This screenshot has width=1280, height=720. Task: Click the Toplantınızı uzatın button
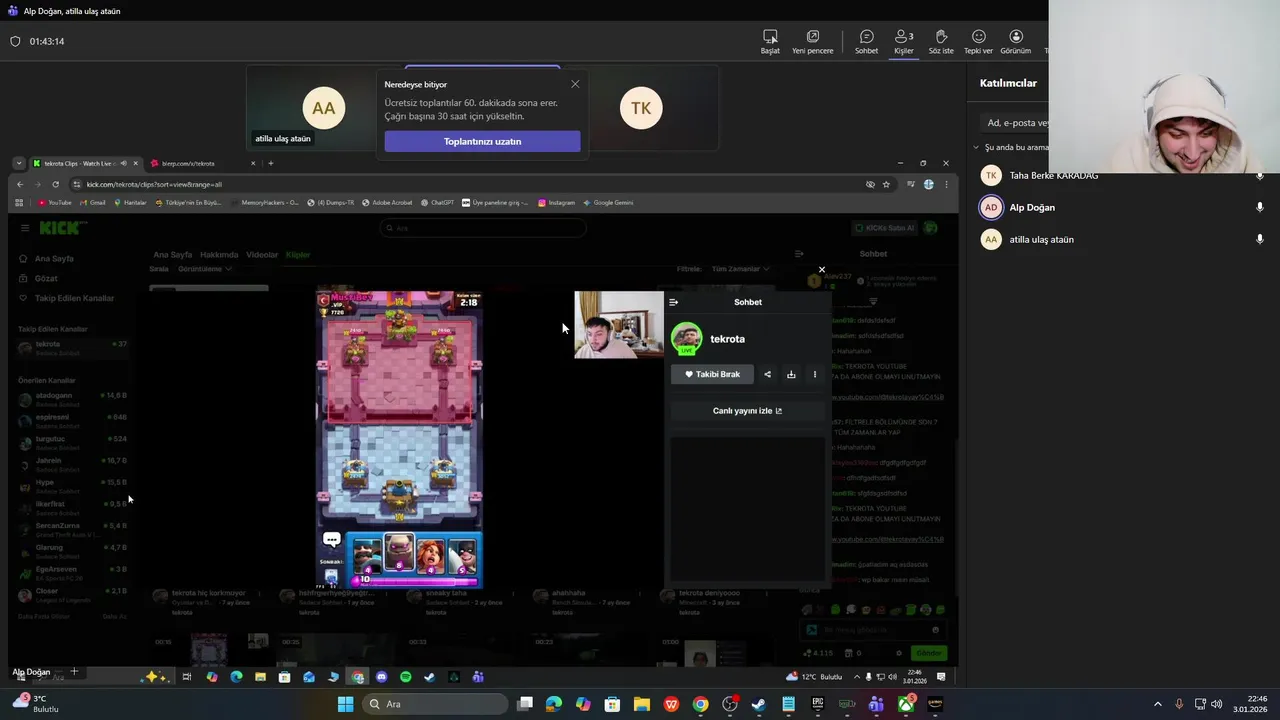click(x=482, y=141)
